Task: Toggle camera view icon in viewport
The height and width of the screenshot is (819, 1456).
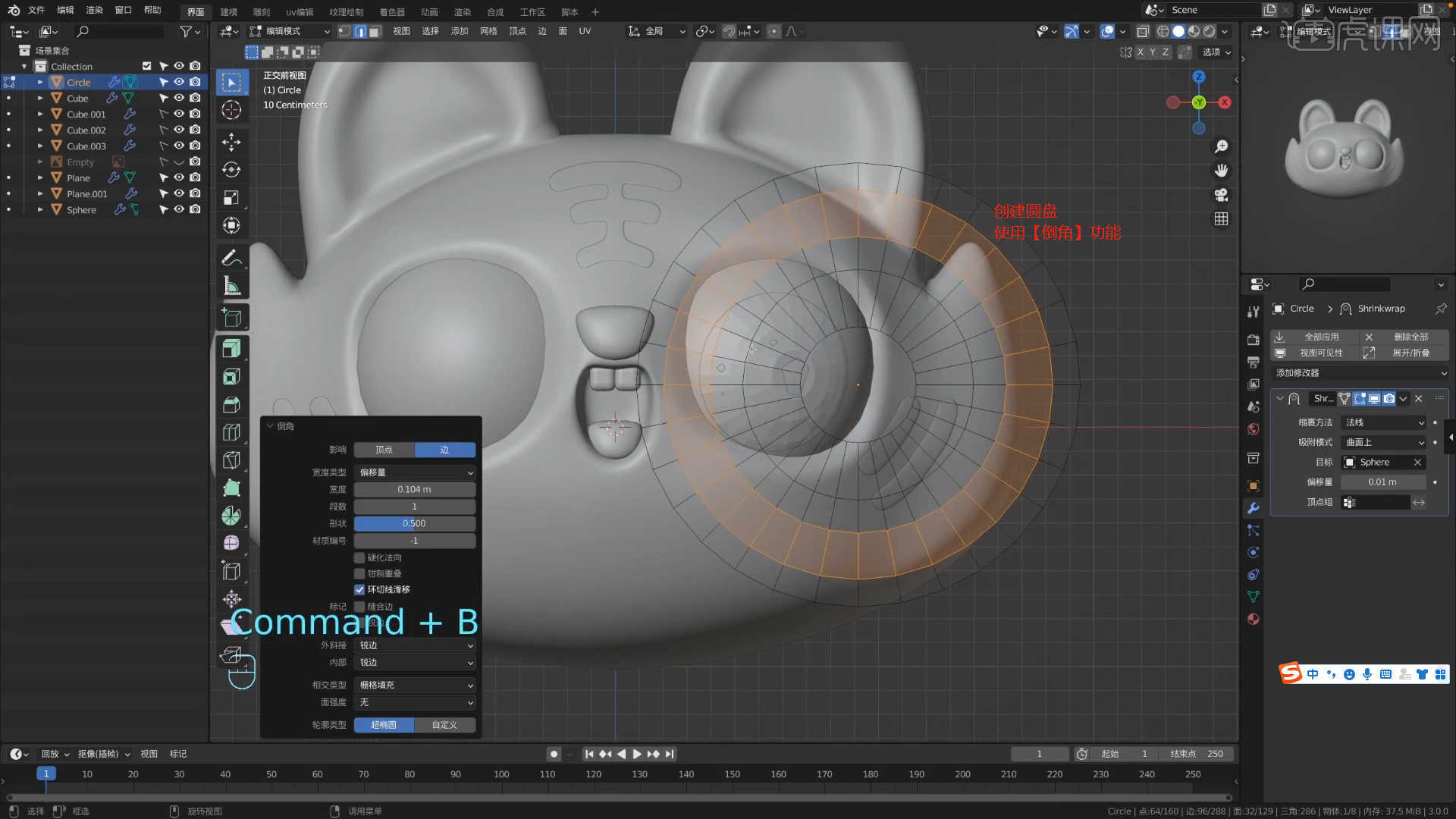Action: coord(1221,195)
